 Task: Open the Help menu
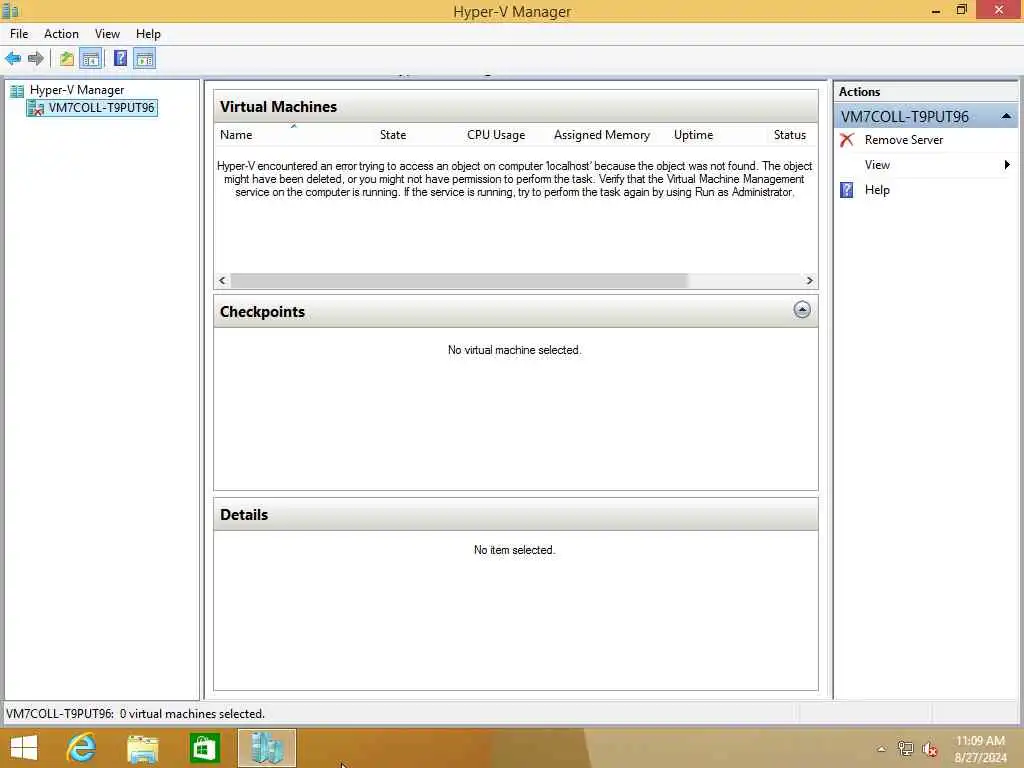click(x=148, y=34)
